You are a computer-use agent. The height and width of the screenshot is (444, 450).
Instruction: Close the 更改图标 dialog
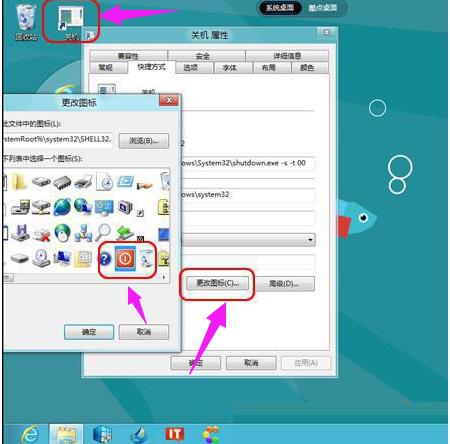(169, 100)
